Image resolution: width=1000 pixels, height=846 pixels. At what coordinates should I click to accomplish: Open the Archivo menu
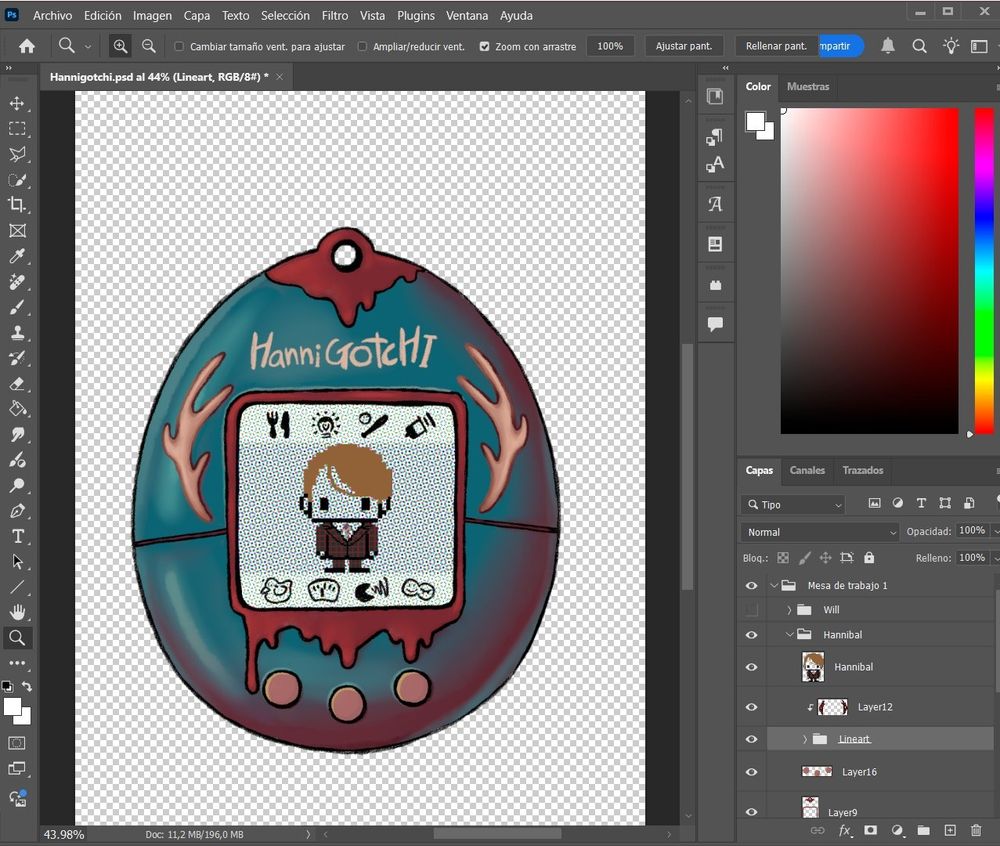[x=52, y=15]
